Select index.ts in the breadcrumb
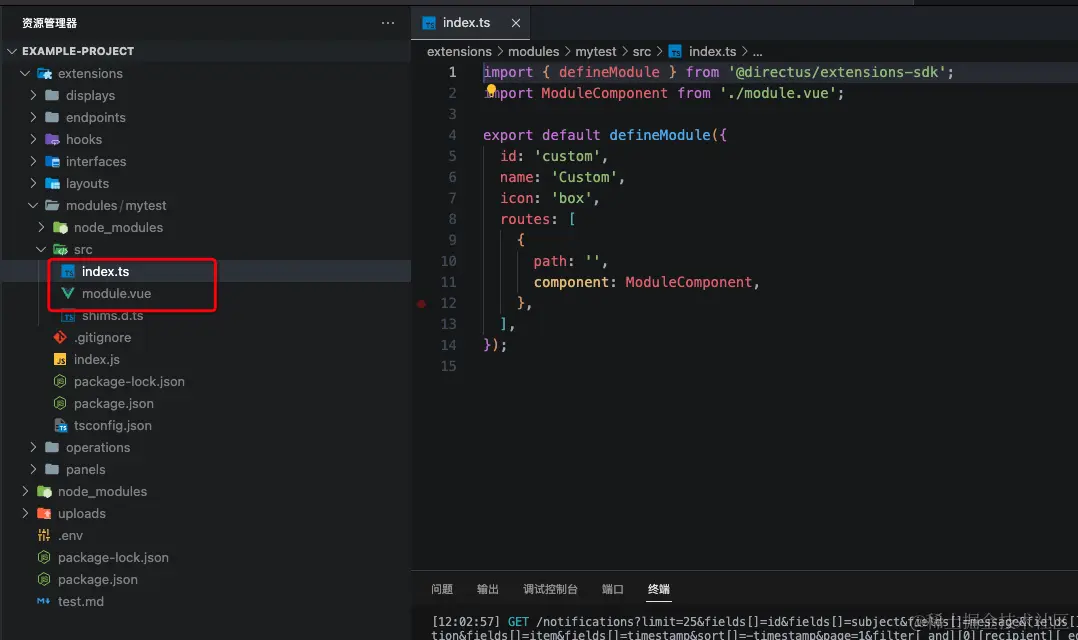 point(712,52)
